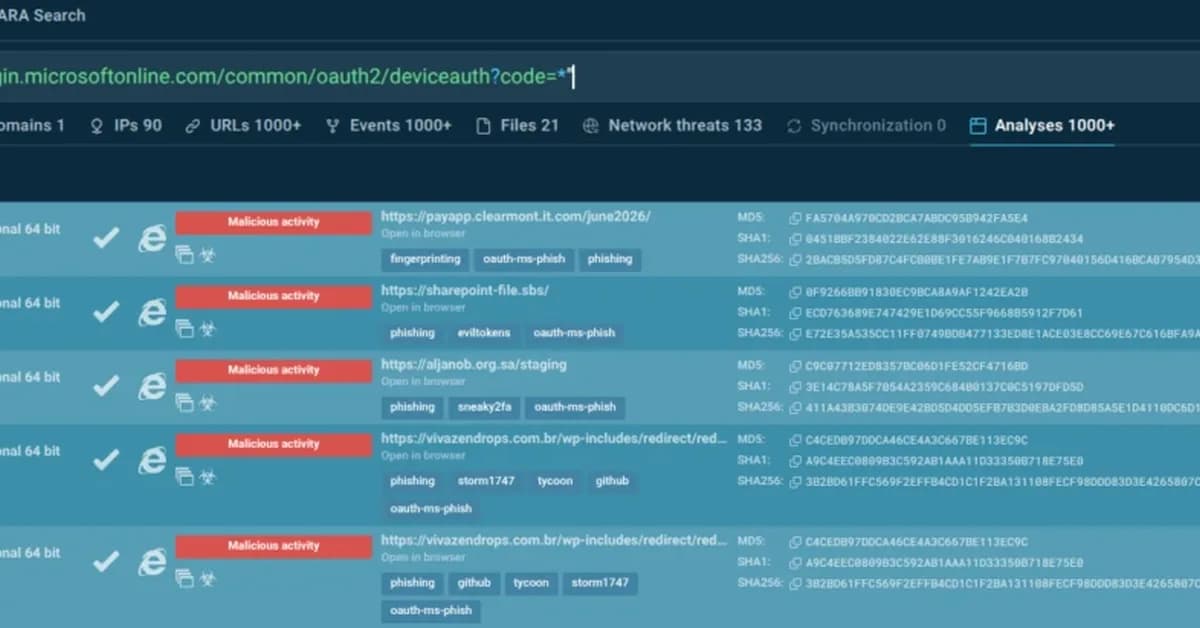
Task: Open the https://sharepoint-file.sbs/ analysis link
Action: point(465,290)
